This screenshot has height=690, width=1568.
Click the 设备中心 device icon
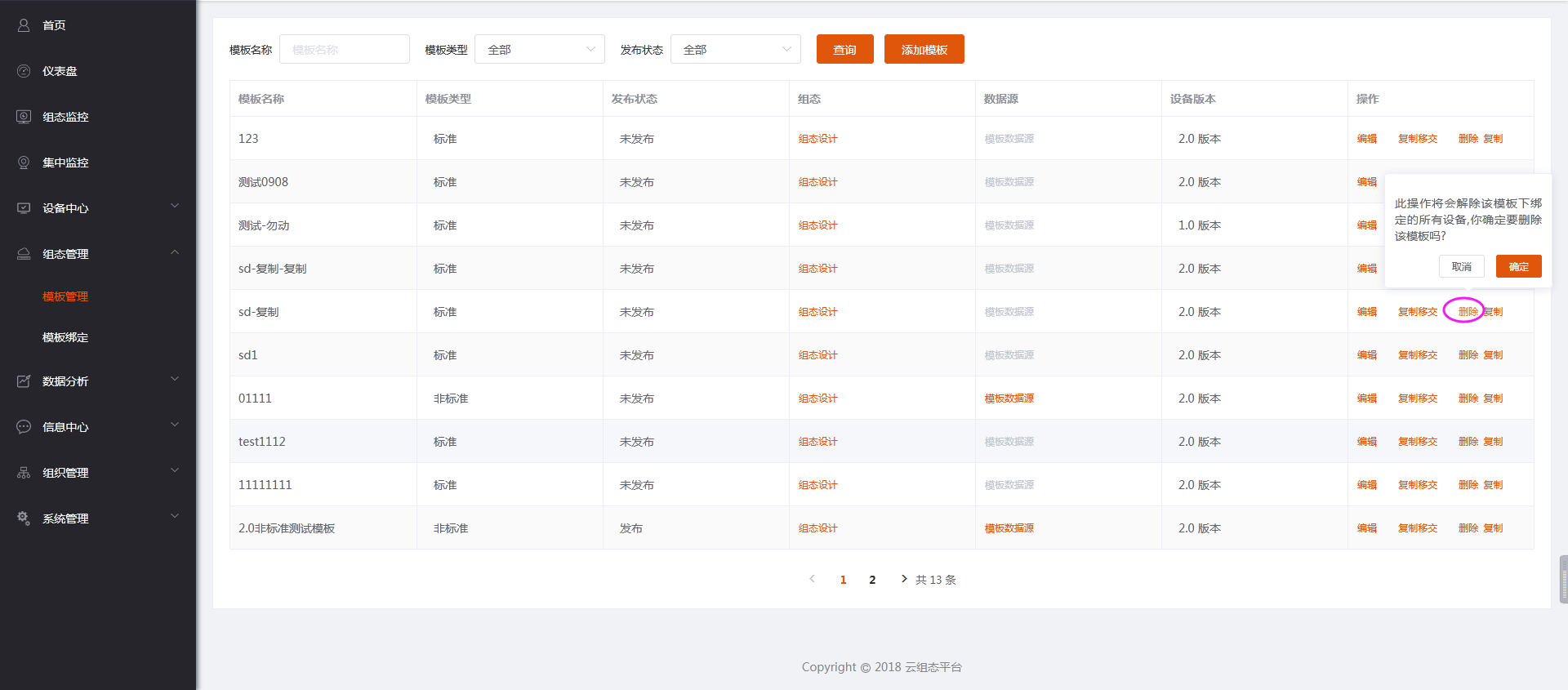(x=24, y=208)
